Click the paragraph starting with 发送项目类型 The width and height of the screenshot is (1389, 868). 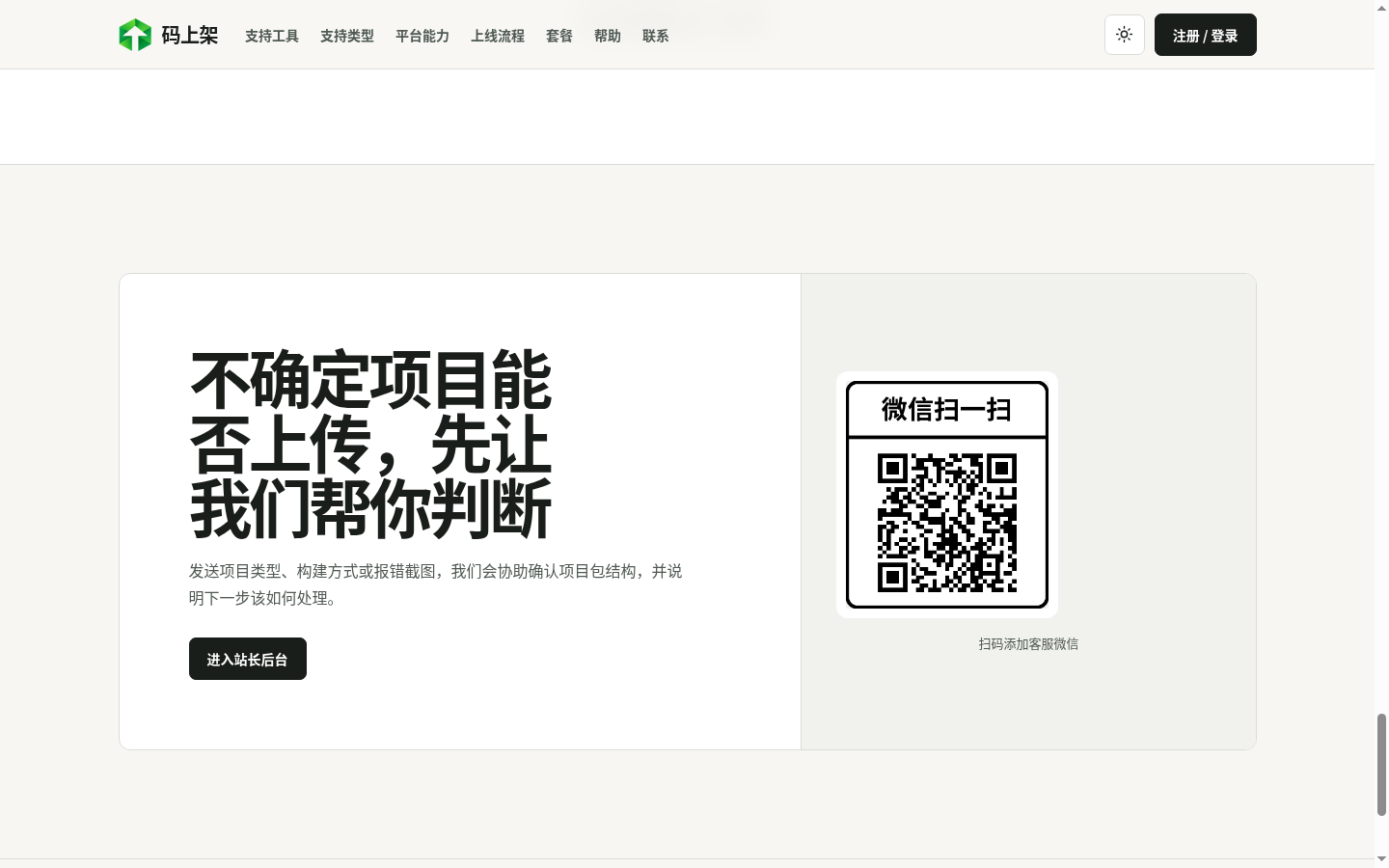(x=436, y=584)
